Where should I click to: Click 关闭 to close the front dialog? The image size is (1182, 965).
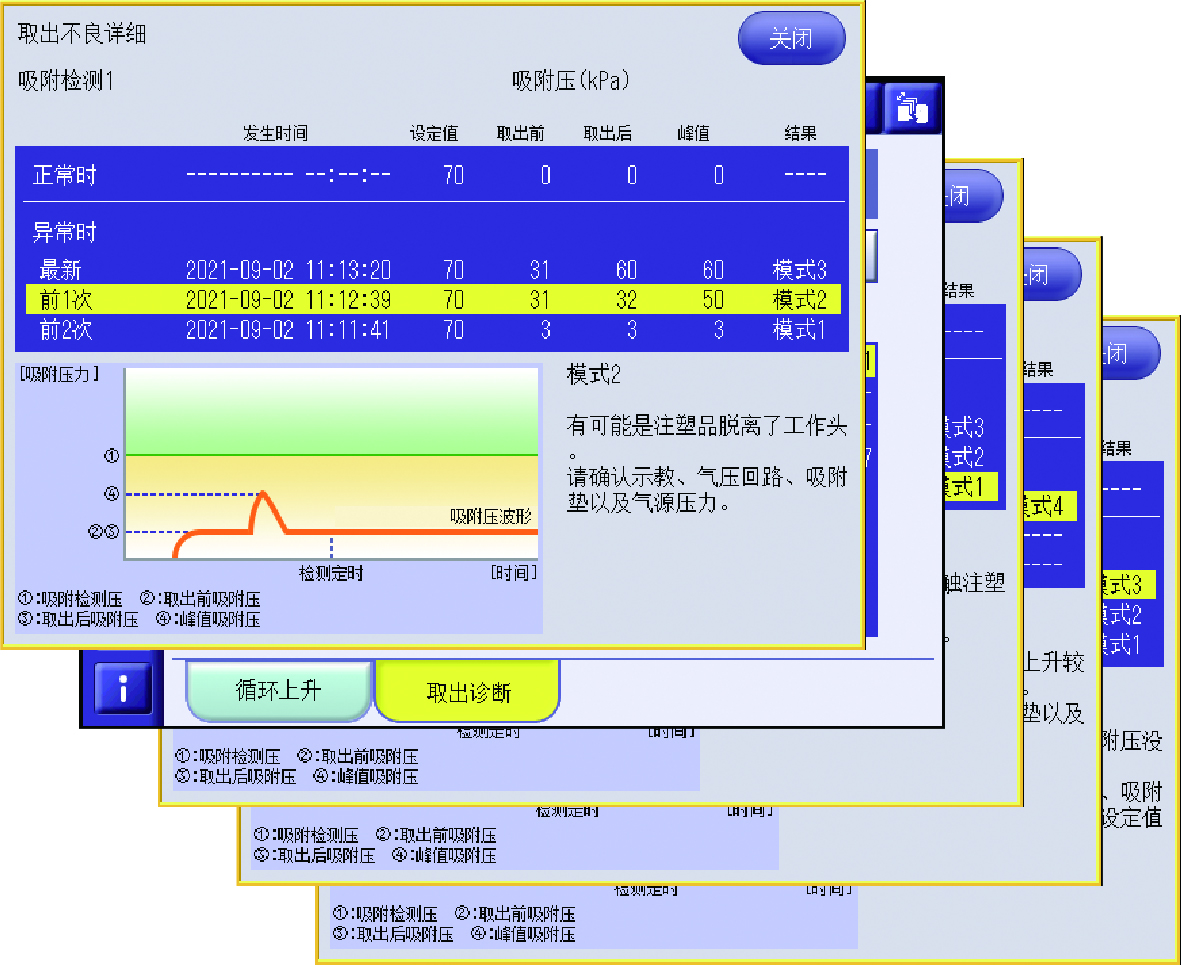(791, 37)
